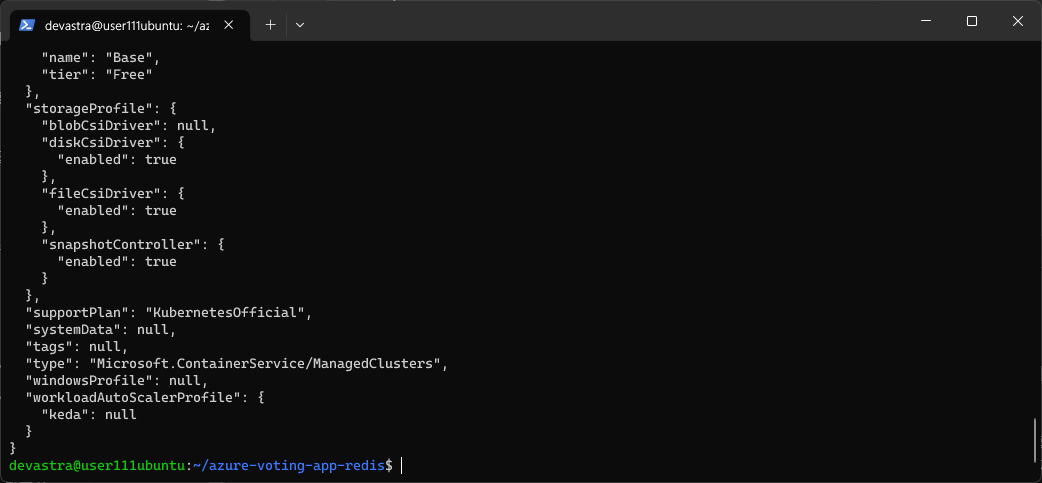Click the "windowsProfile": null line
Screen dimensions: 1042x483
[x=117, y=381]
